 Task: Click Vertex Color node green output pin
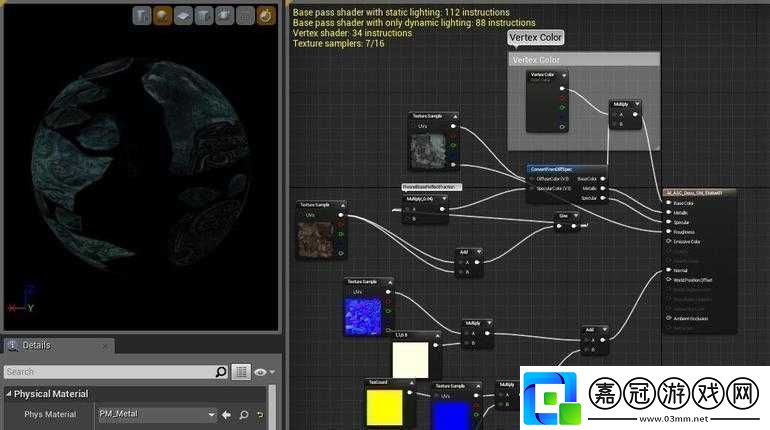click(x=562, y=108)
